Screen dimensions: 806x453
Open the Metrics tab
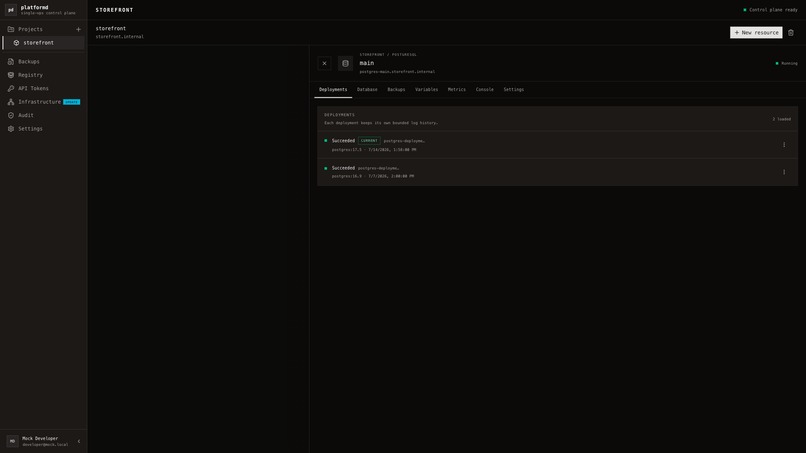[x=456, y=89]
